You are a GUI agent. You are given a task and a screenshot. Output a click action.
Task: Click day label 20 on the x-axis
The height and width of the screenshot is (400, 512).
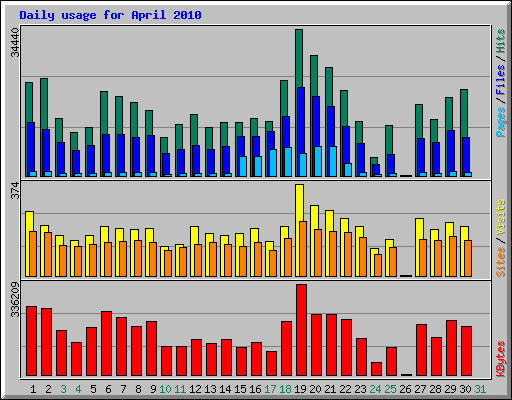[315, 389]
